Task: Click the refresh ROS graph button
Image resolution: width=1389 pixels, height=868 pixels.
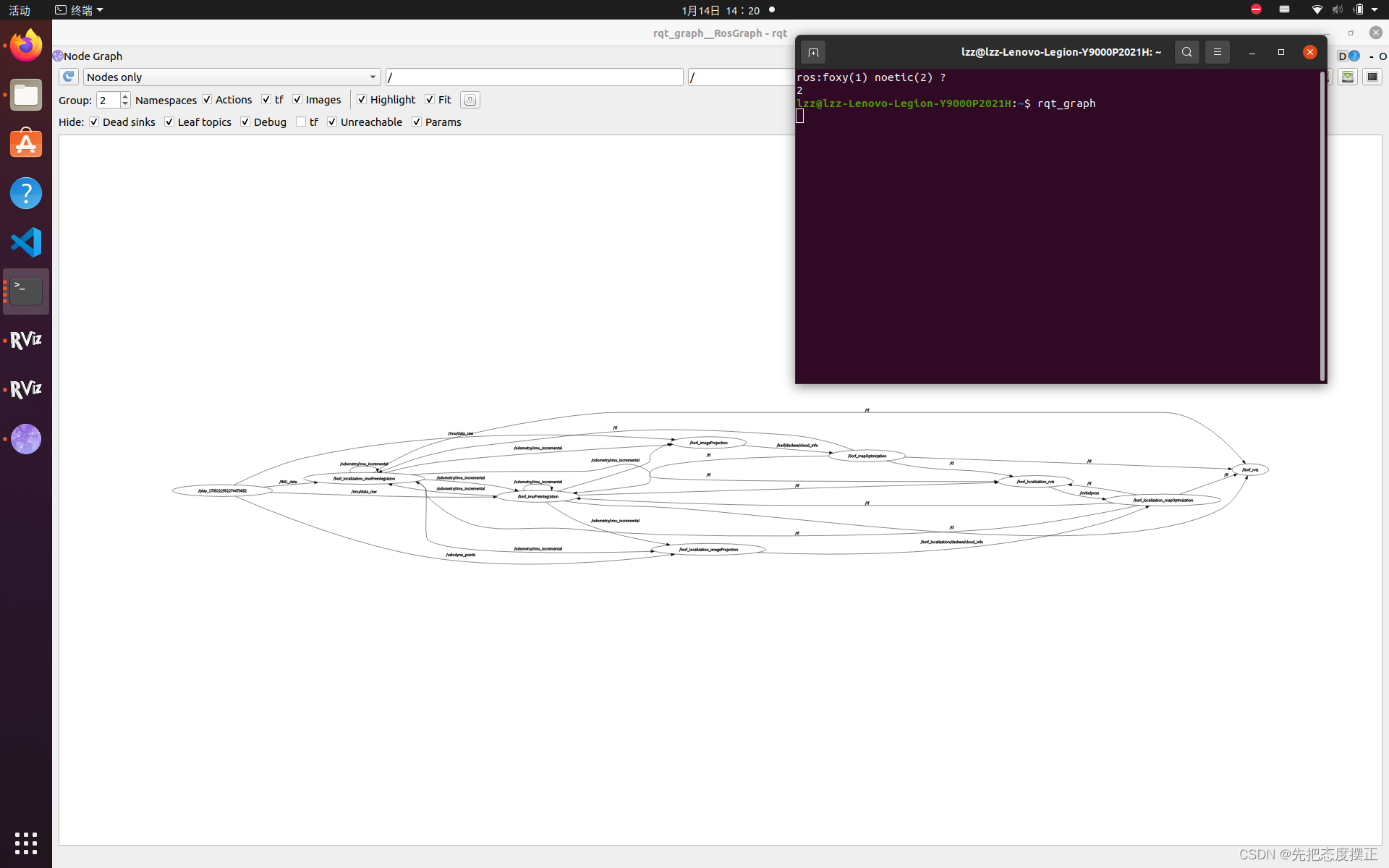Action: click(x=69, y=77)
